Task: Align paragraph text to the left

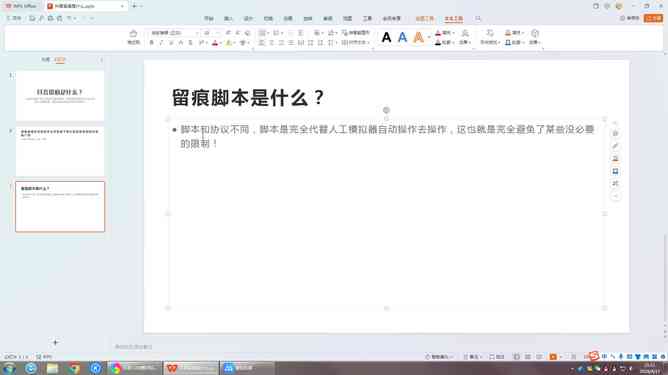Action: (x=262, y=43)
